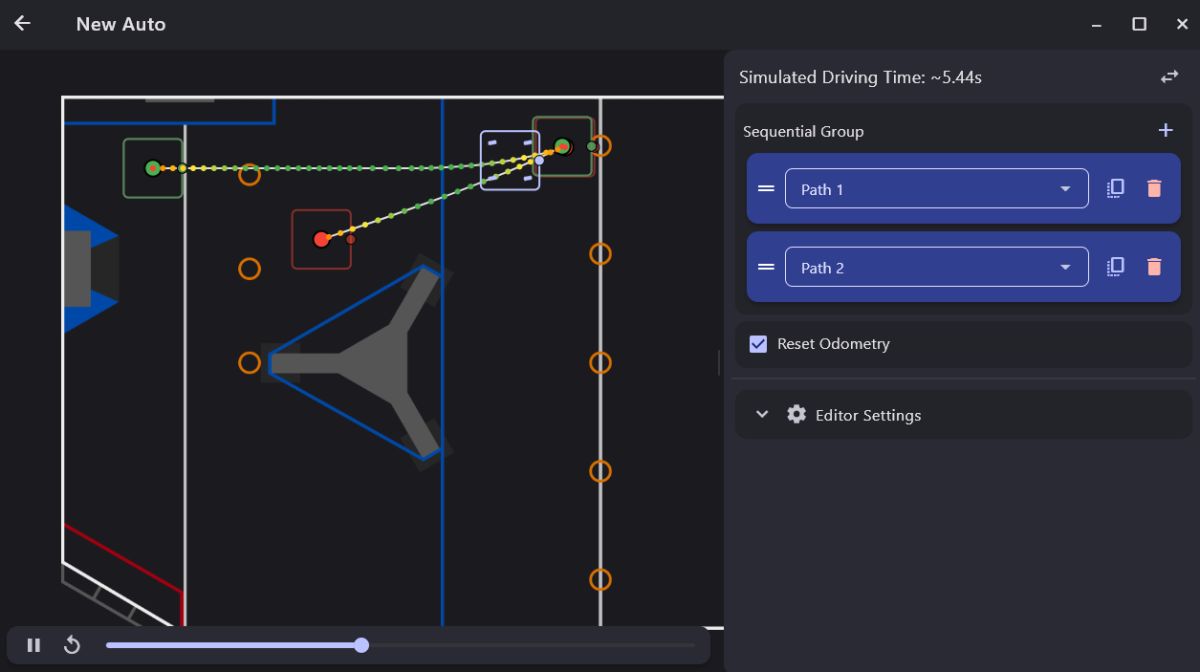Maximize the application window
This screenshot has height=672, width=1200.
click(x=1139, y=24)
